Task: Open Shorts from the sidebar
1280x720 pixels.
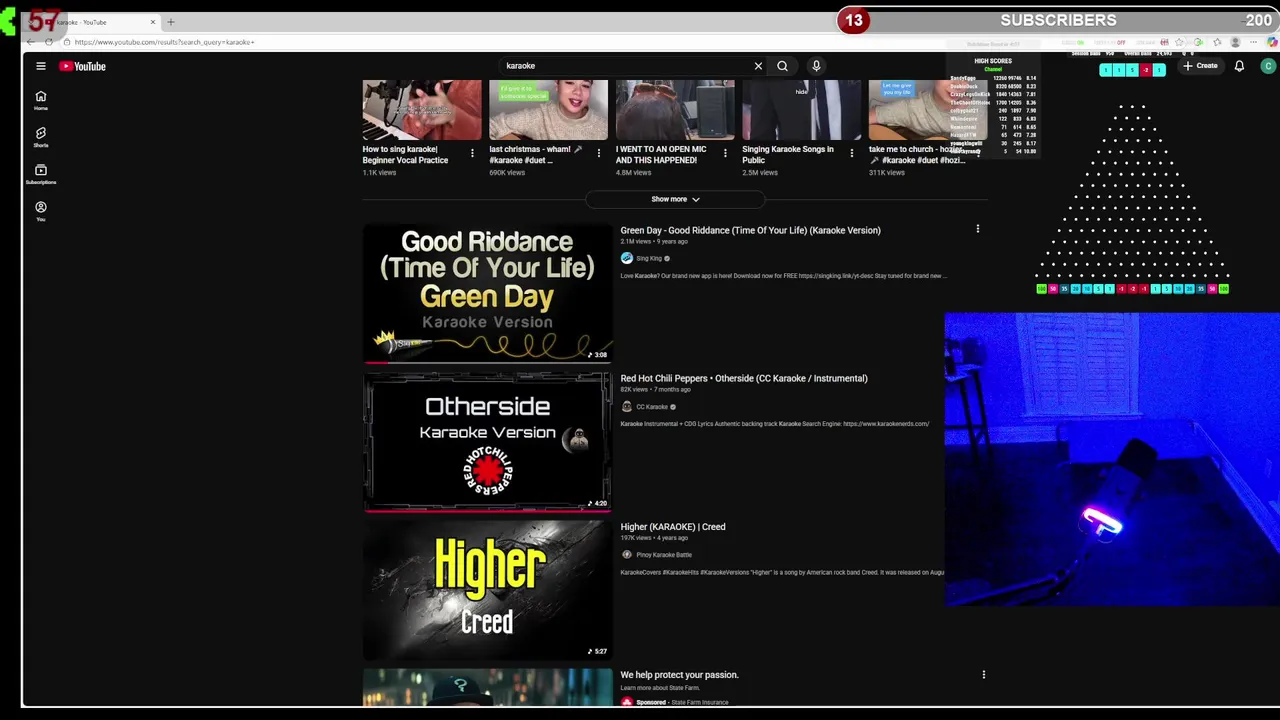Action: (41, 137)
